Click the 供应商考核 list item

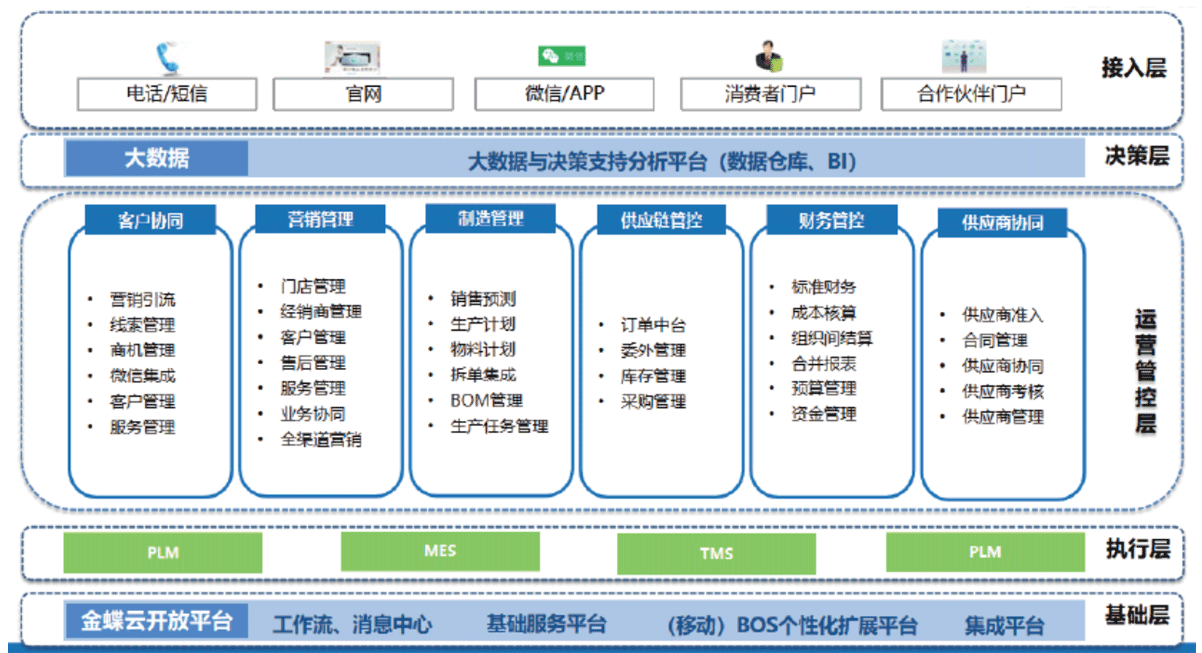tap(1003, 392)
